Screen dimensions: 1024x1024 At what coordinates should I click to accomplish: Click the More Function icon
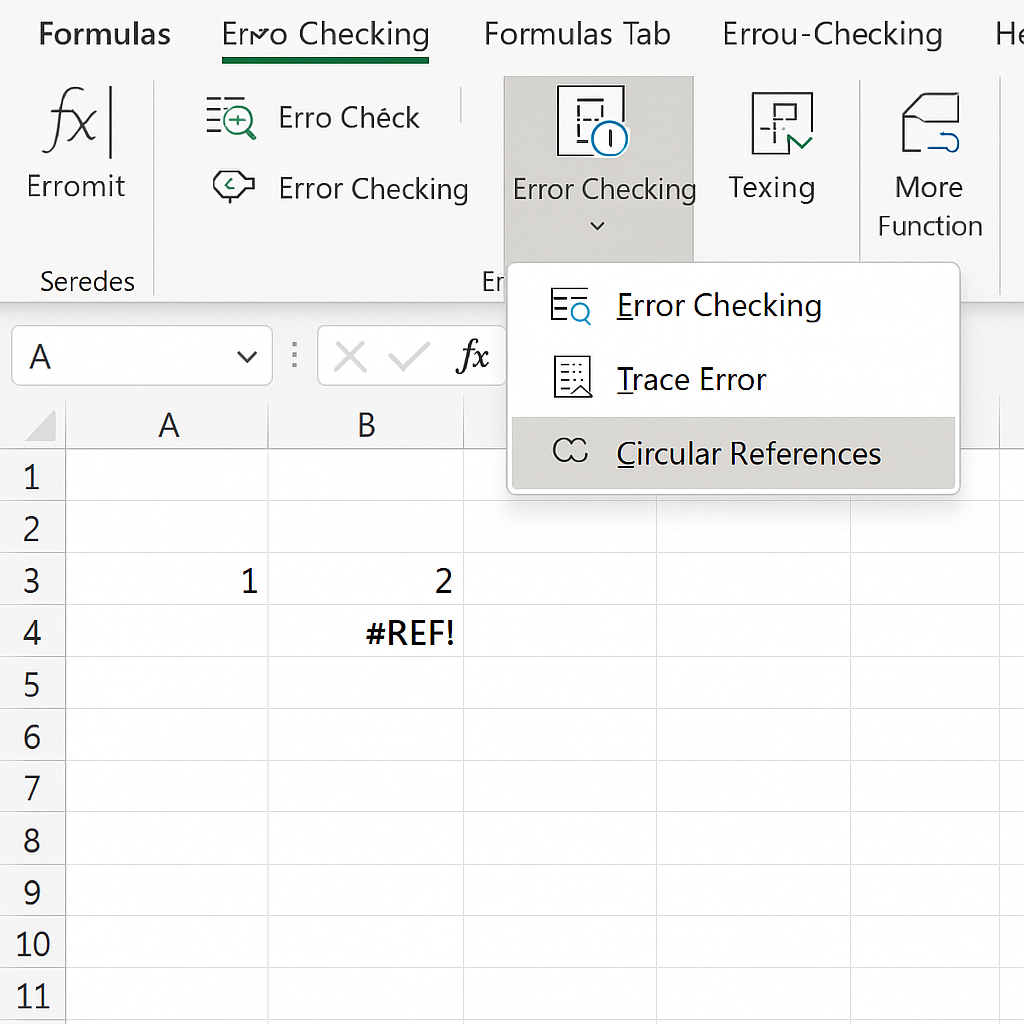click(929, 125)
